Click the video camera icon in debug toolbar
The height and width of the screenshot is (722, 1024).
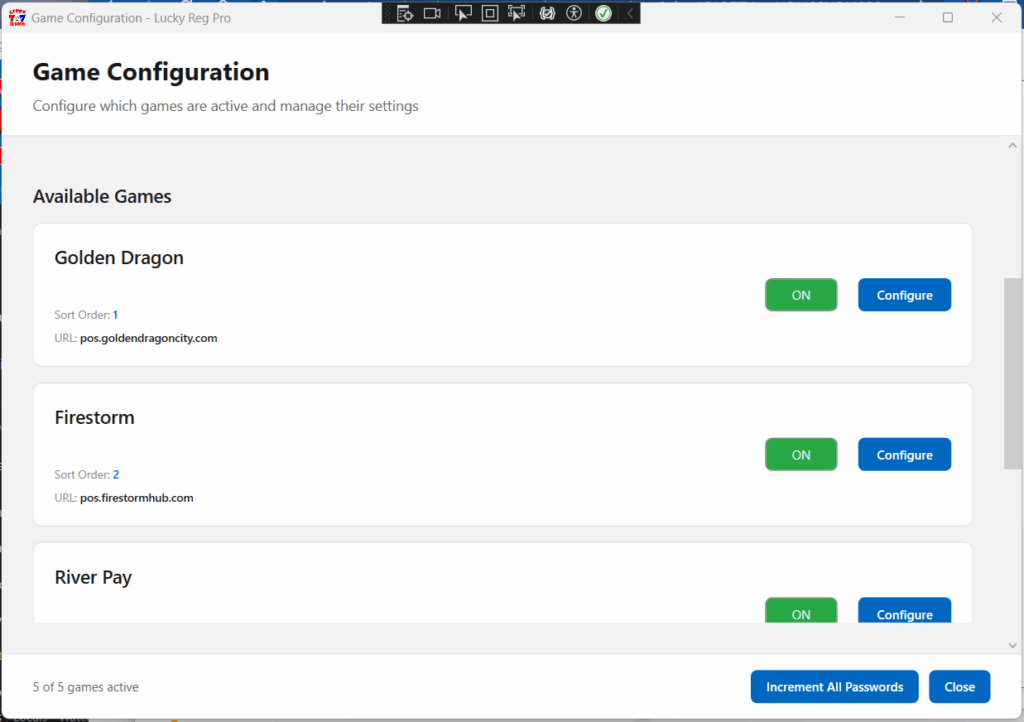click(432, 13)
